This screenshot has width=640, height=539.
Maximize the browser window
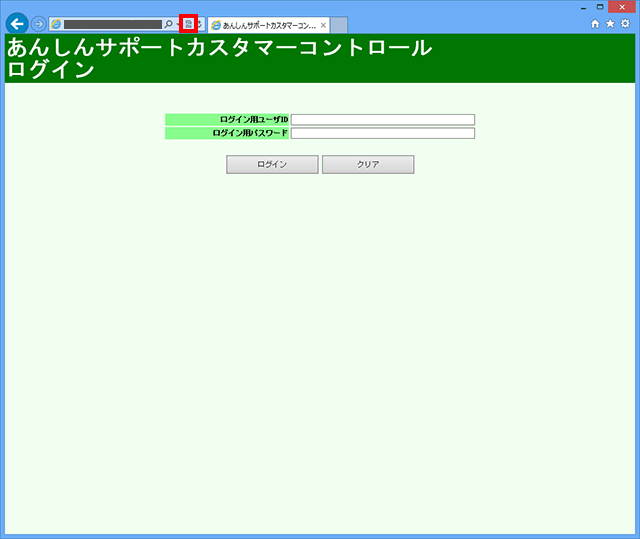tap(600, 7)
